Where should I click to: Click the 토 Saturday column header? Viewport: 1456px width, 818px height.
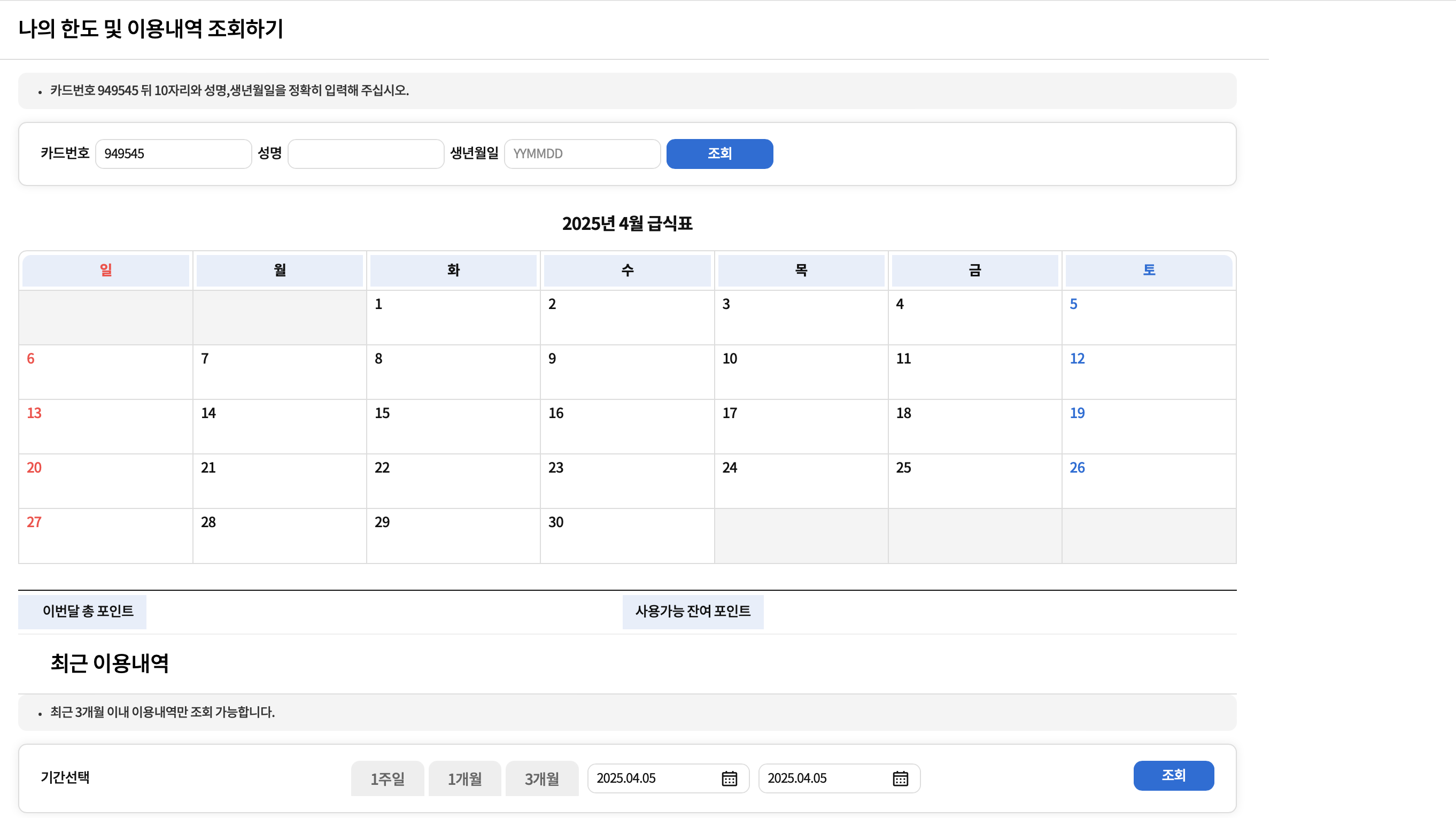[x=1149, y=270]
